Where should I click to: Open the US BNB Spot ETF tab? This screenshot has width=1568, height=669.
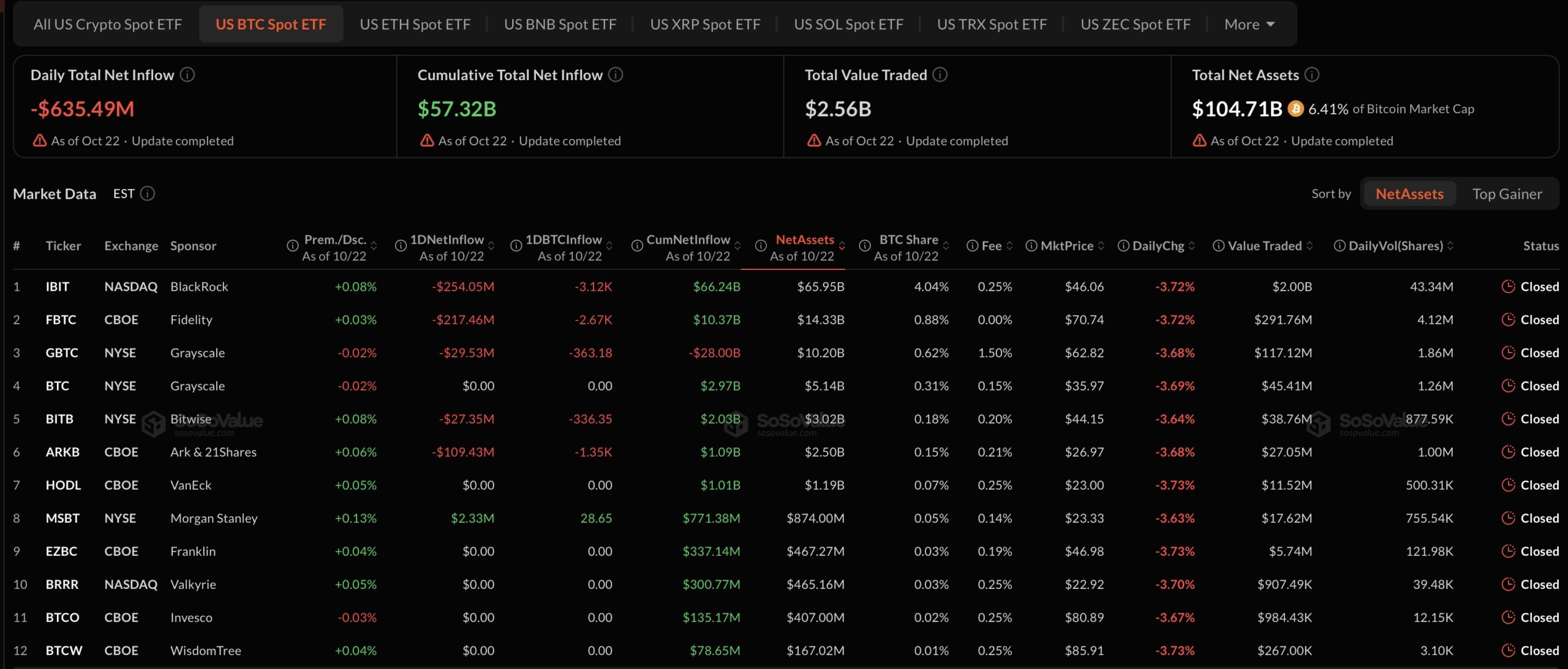click(560, 24)
